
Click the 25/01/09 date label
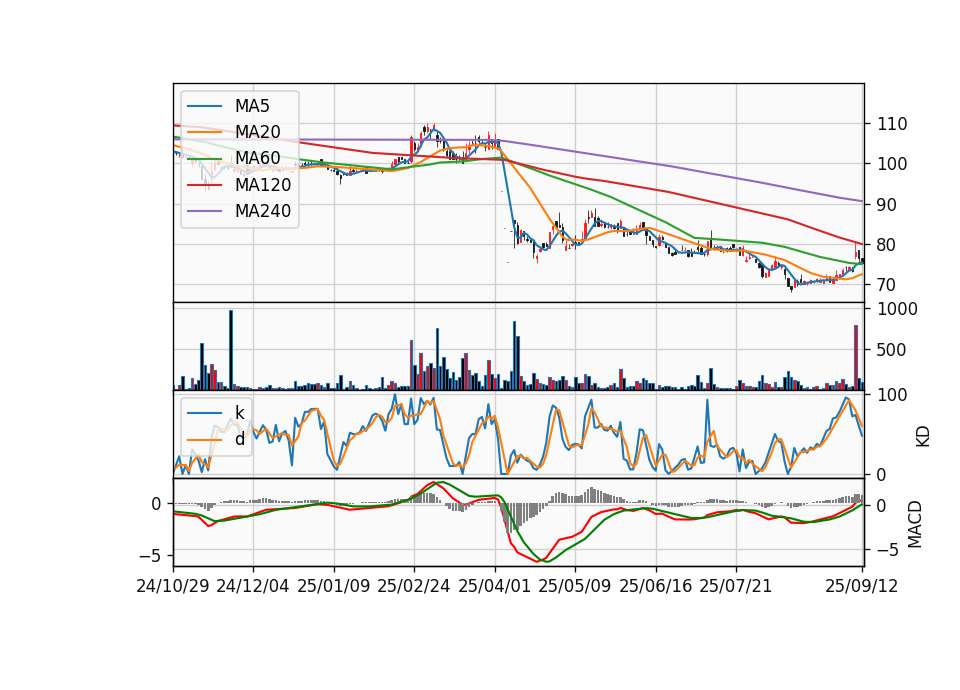[x=334, y=586]
